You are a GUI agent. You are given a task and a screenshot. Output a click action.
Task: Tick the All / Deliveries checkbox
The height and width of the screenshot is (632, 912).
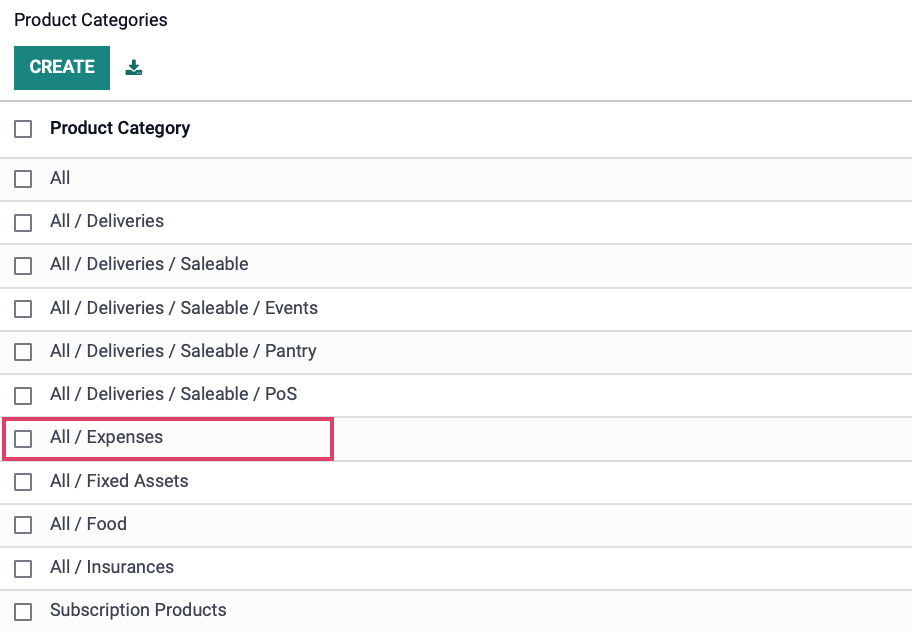point(23,222)
